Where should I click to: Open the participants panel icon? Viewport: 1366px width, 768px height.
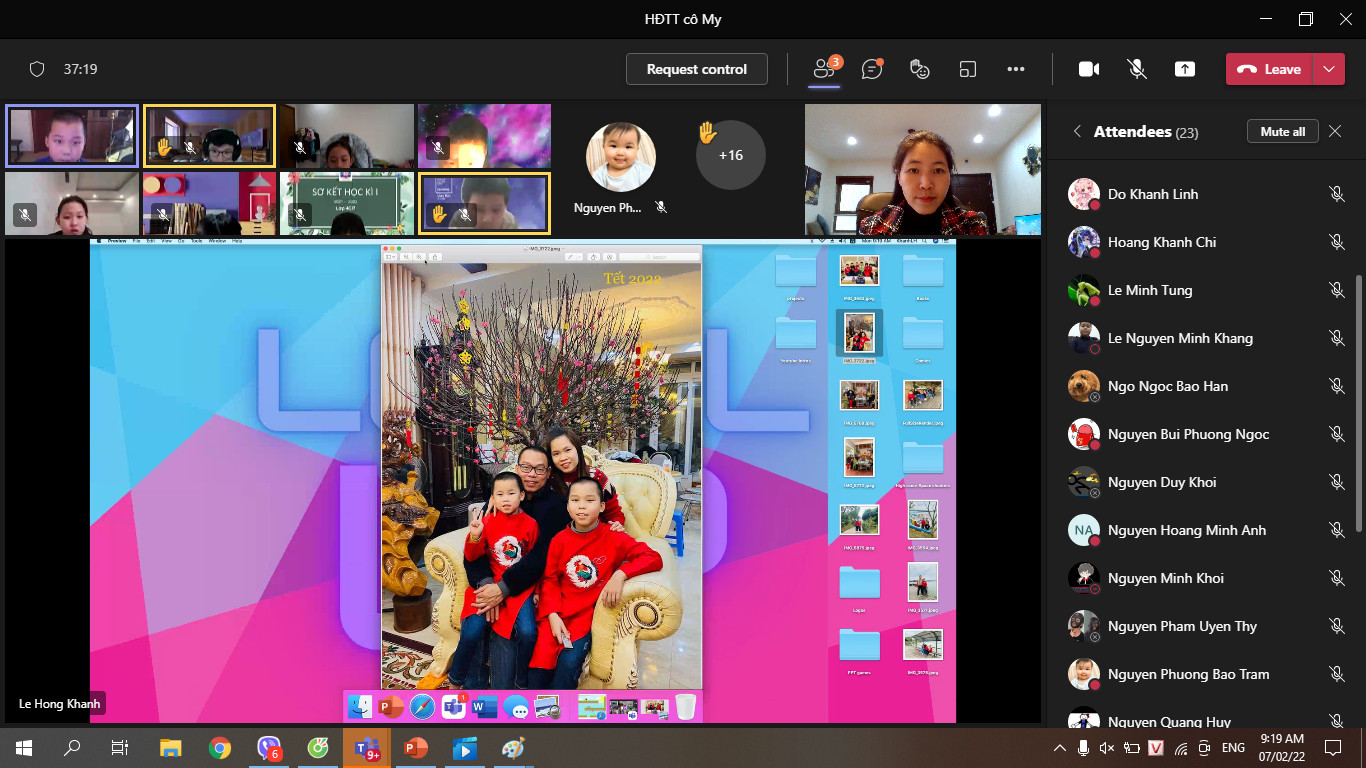[x=824, y=69]
